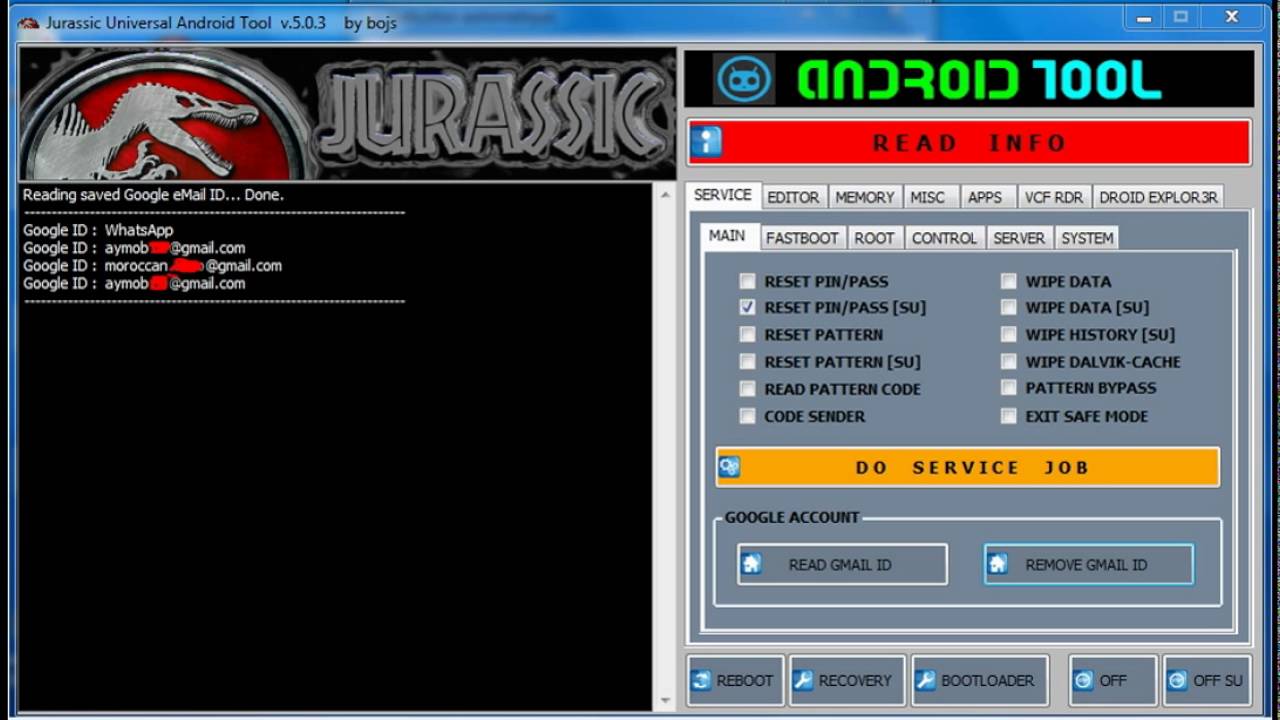Screen dimensions: 1280x720
Task: Click the moroccan gmail.com log entry
Action: (x=152, y=266)
